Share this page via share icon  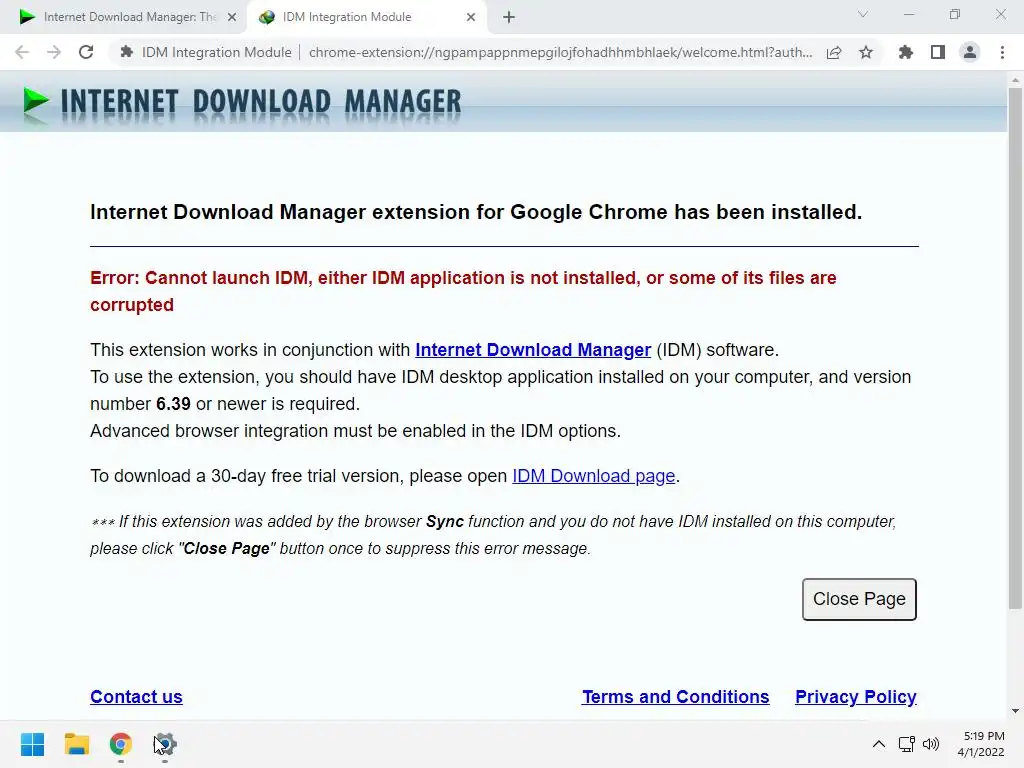pos(834,52)
